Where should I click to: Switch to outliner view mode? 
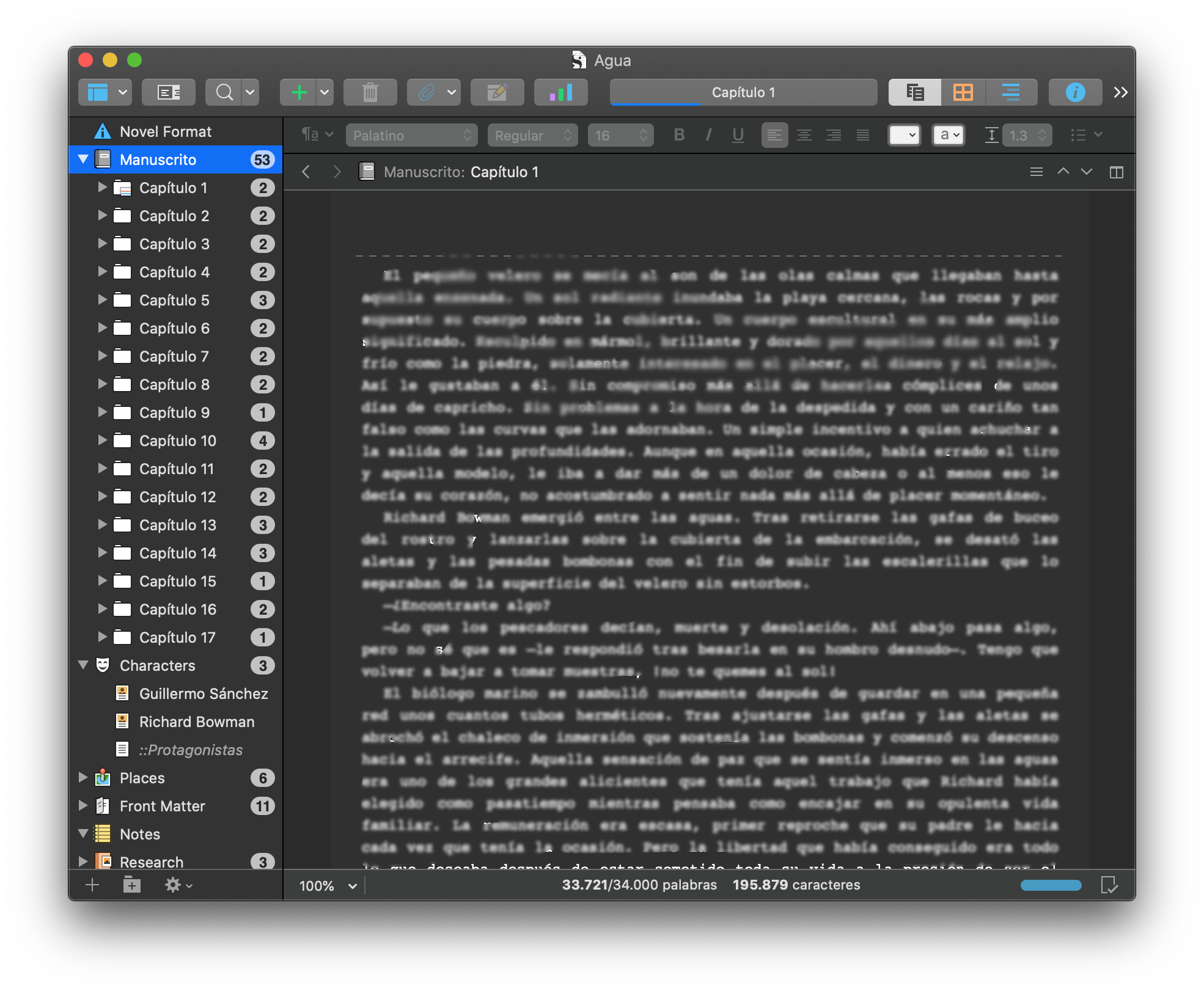point(1010,92)
